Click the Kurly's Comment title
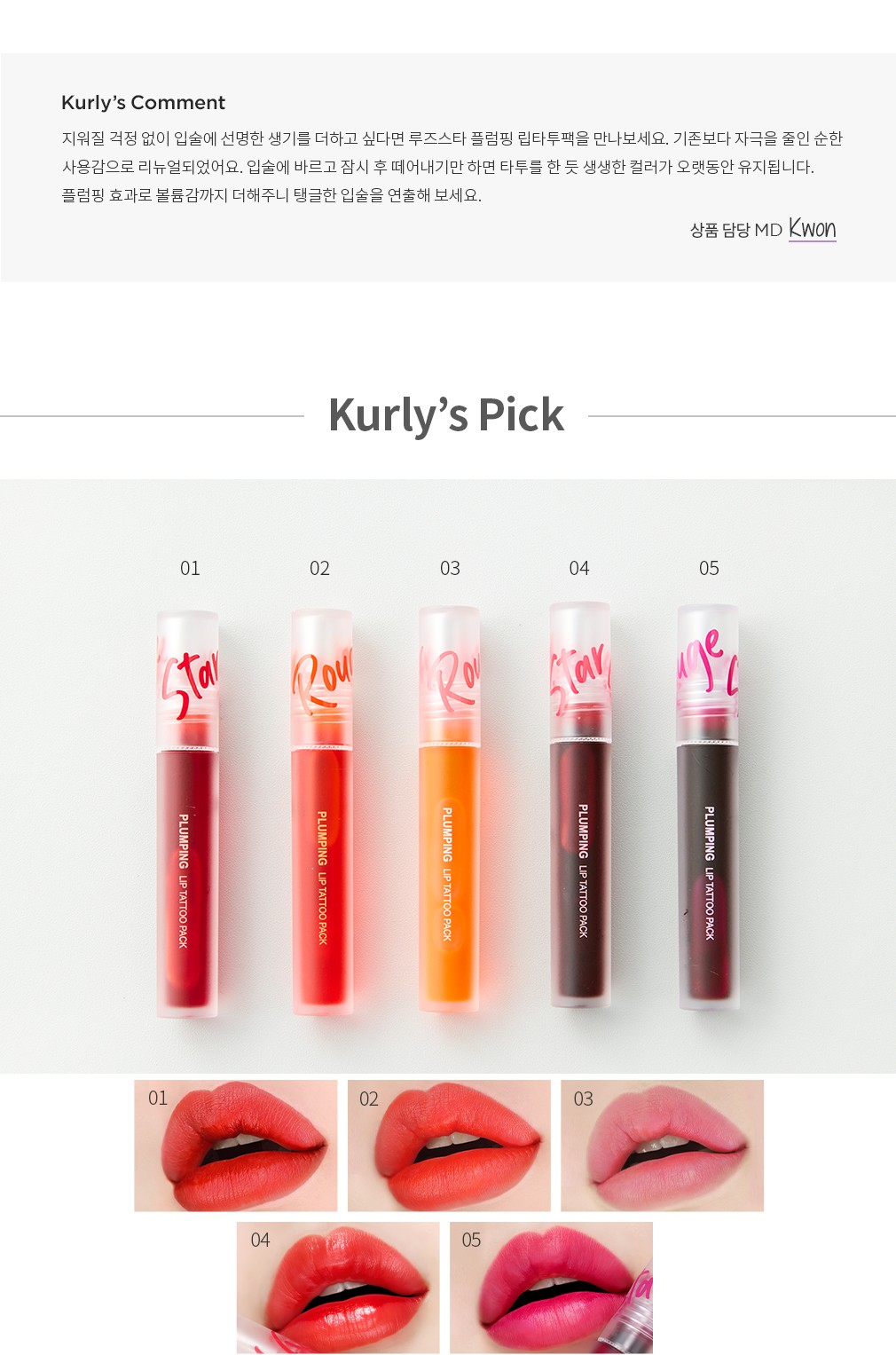 tap(143, 102)
